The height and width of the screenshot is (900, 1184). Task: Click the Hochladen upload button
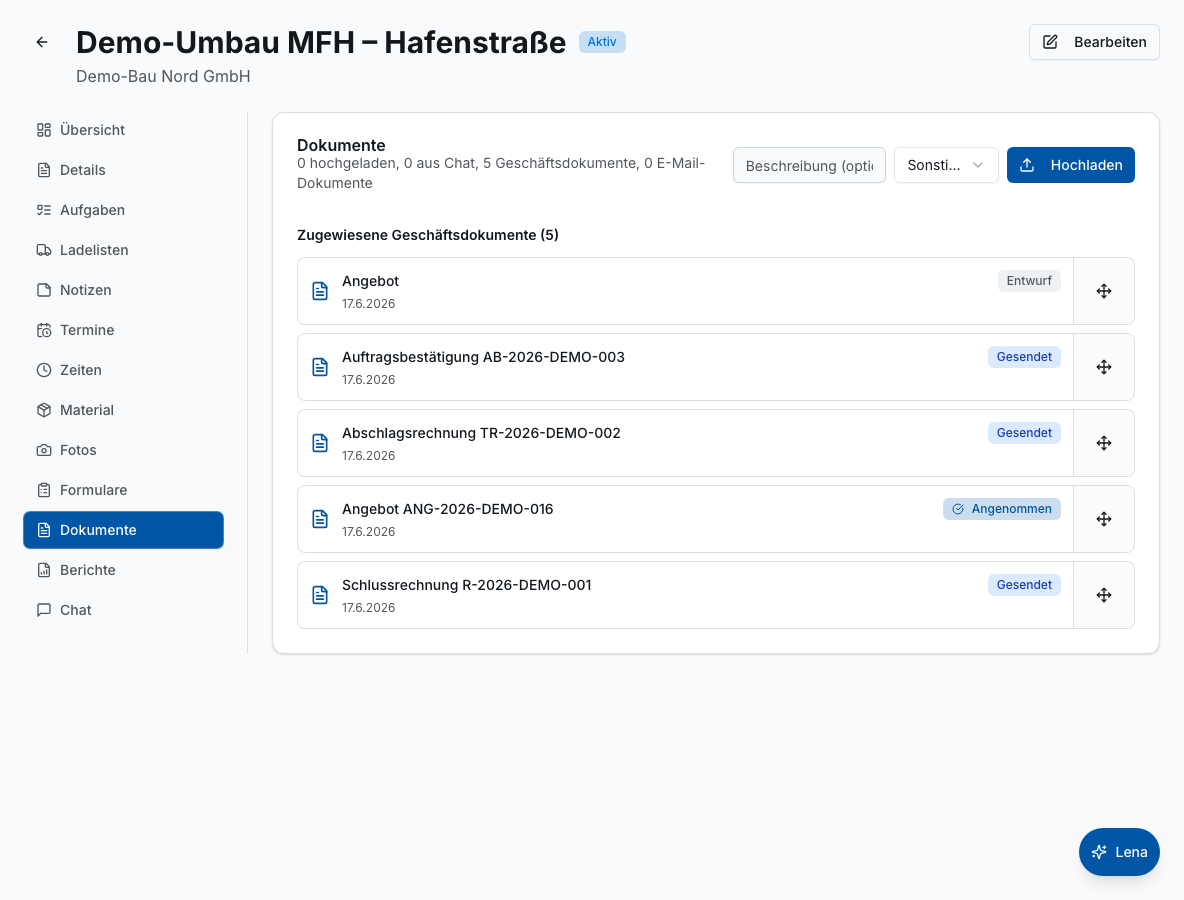[x=1070, y=165]
